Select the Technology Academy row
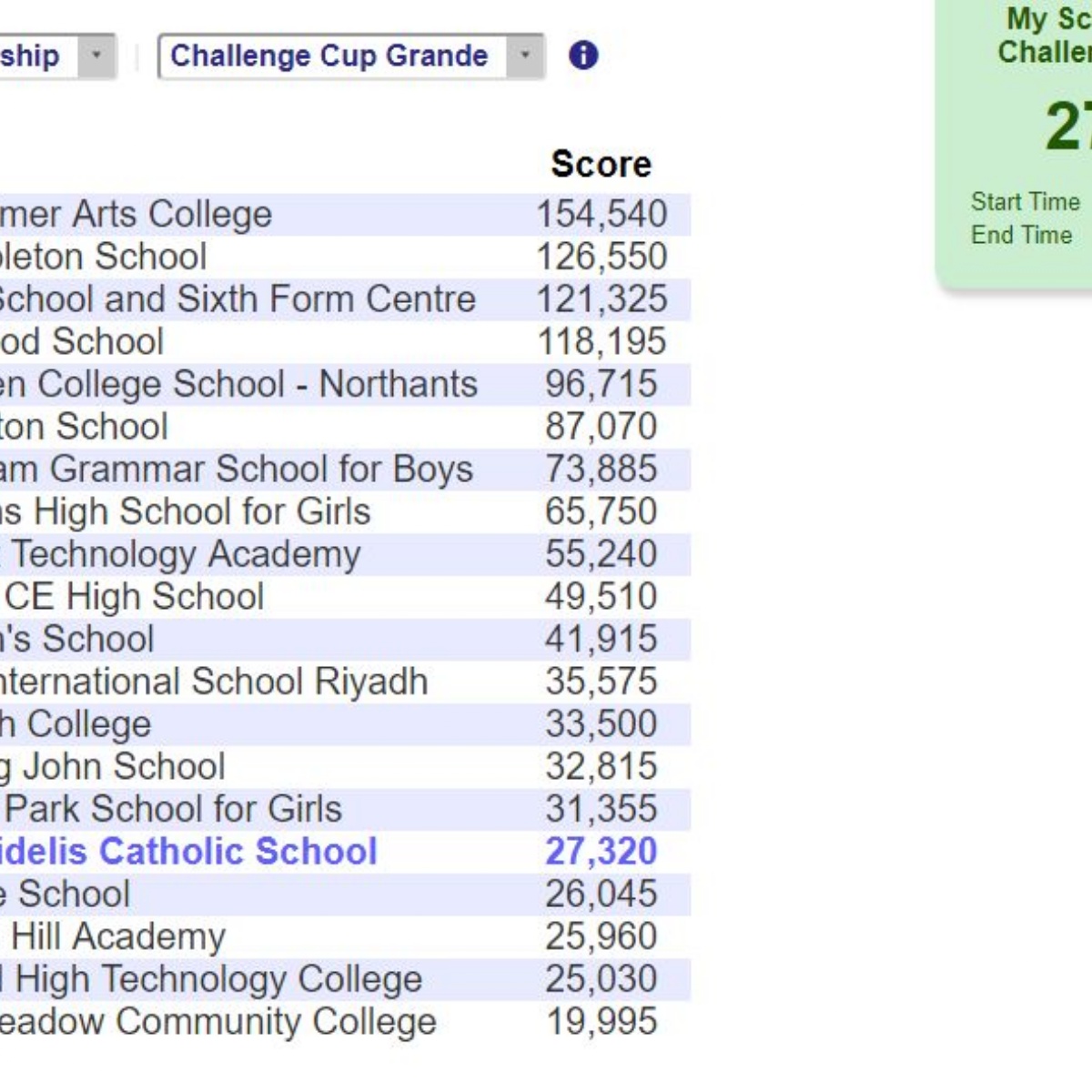This screenshot has width=1092, height=1092. click(182, 554)
